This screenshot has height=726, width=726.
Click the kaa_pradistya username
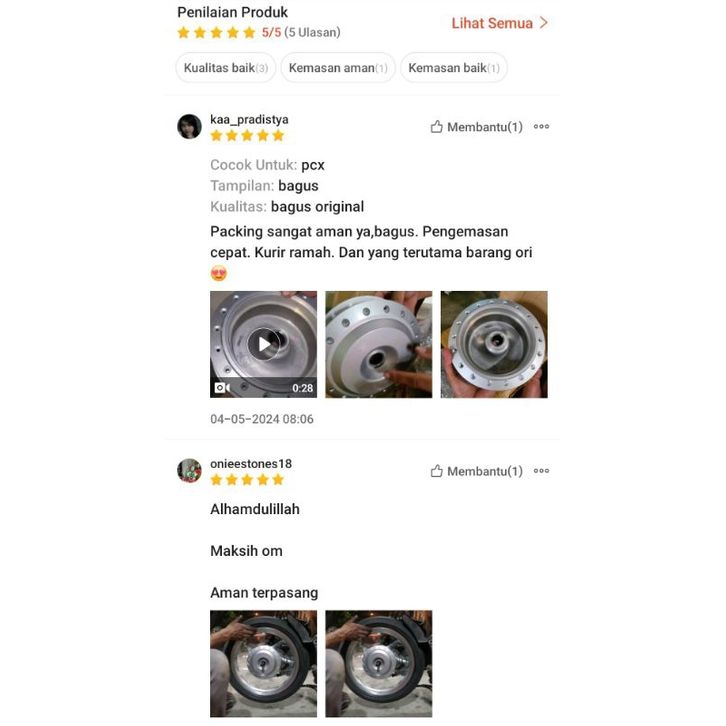(249, 119)
